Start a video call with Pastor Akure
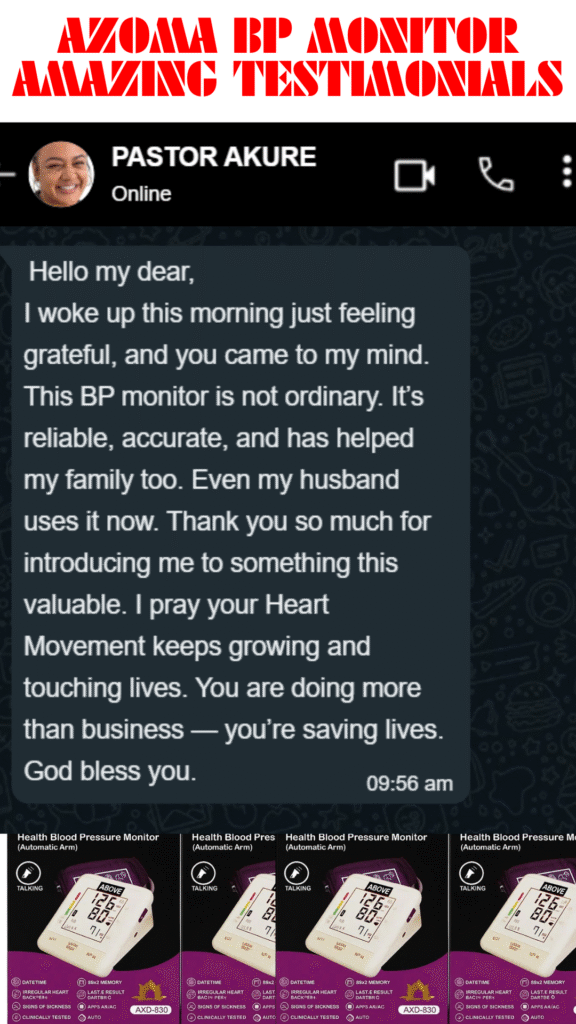This screenshot has width=576, height=1024. (415, 175)
